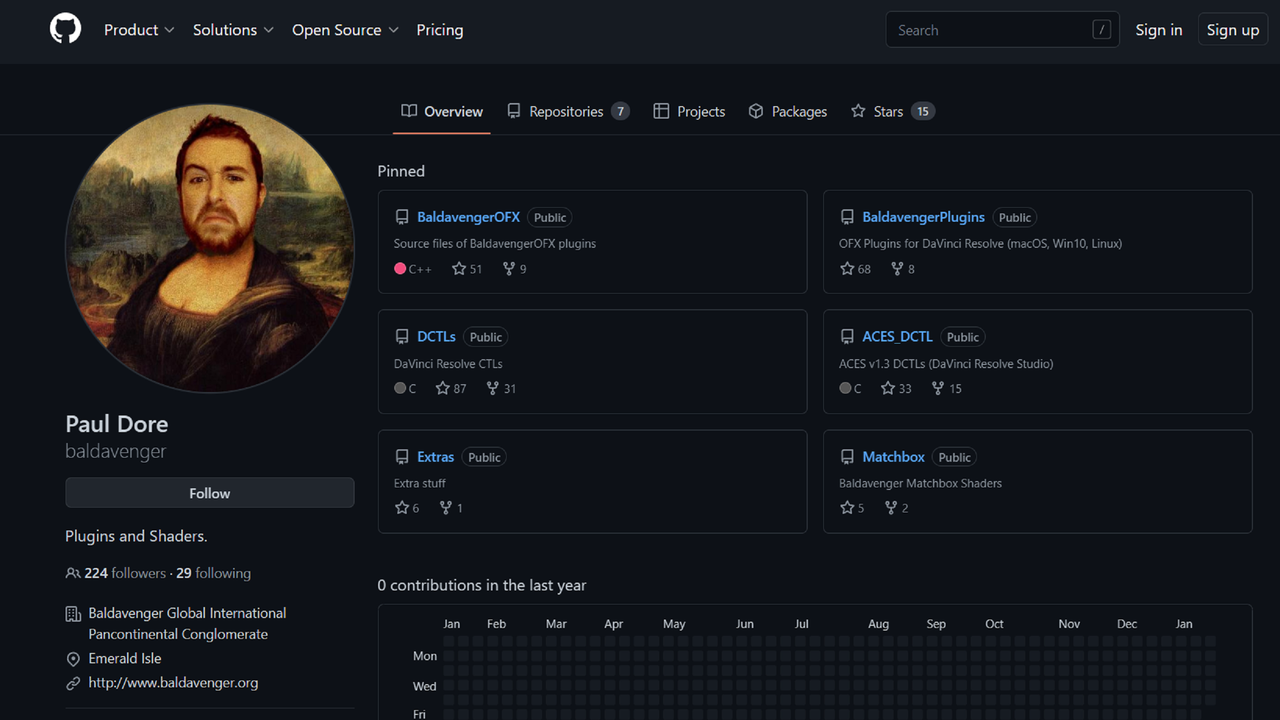Select the Overview tab
This screenshot has height=720, width=1280.
442,111
